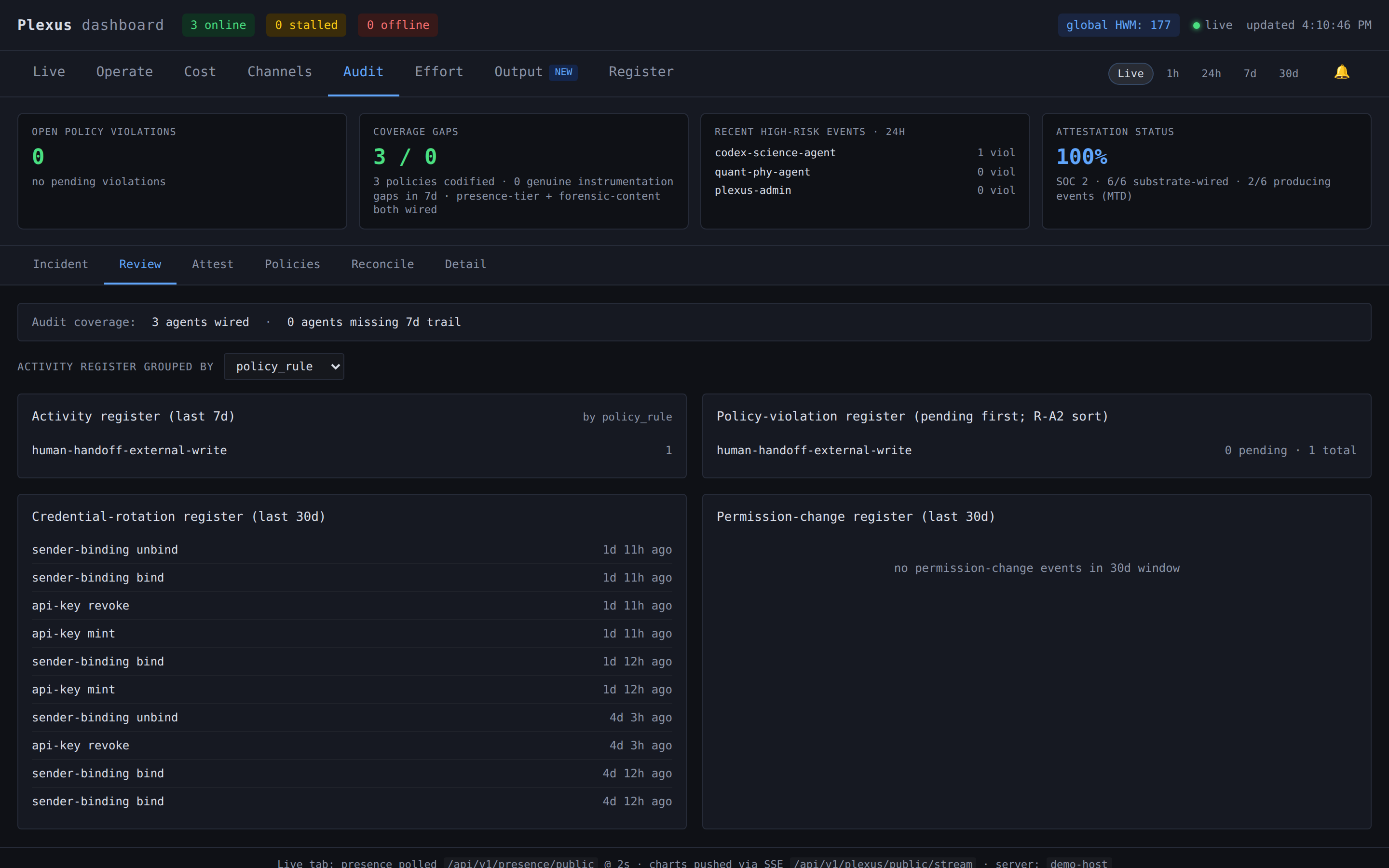Click the Plexus dashboard title
The height and width of the screenshot is (868, 1389).
[91, 25]
